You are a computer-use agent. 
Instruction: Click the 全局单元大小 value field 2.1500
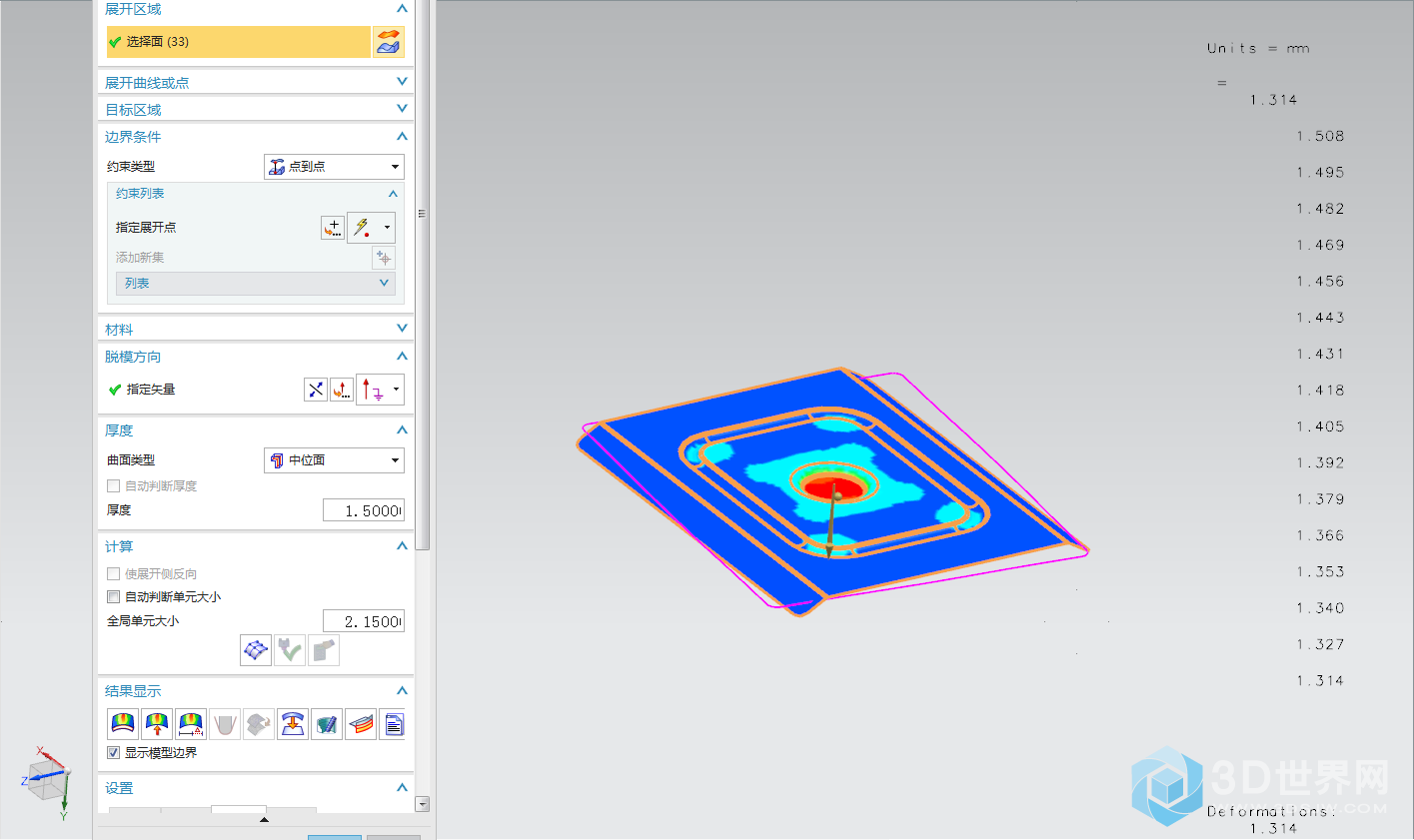pyautogui.click(x=364, y=621)
